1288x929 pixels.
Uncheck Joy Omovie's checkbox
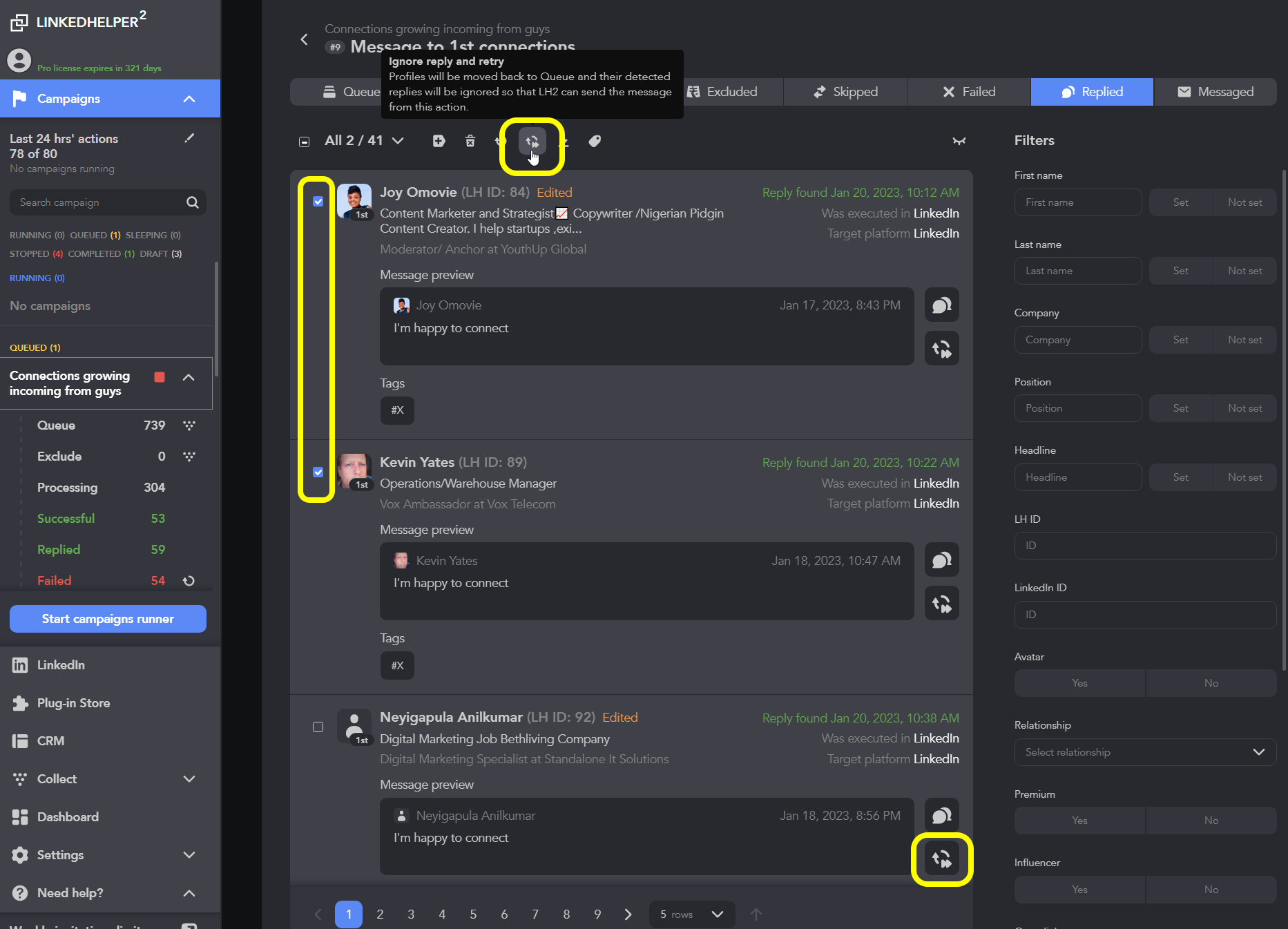pos(318,202)
